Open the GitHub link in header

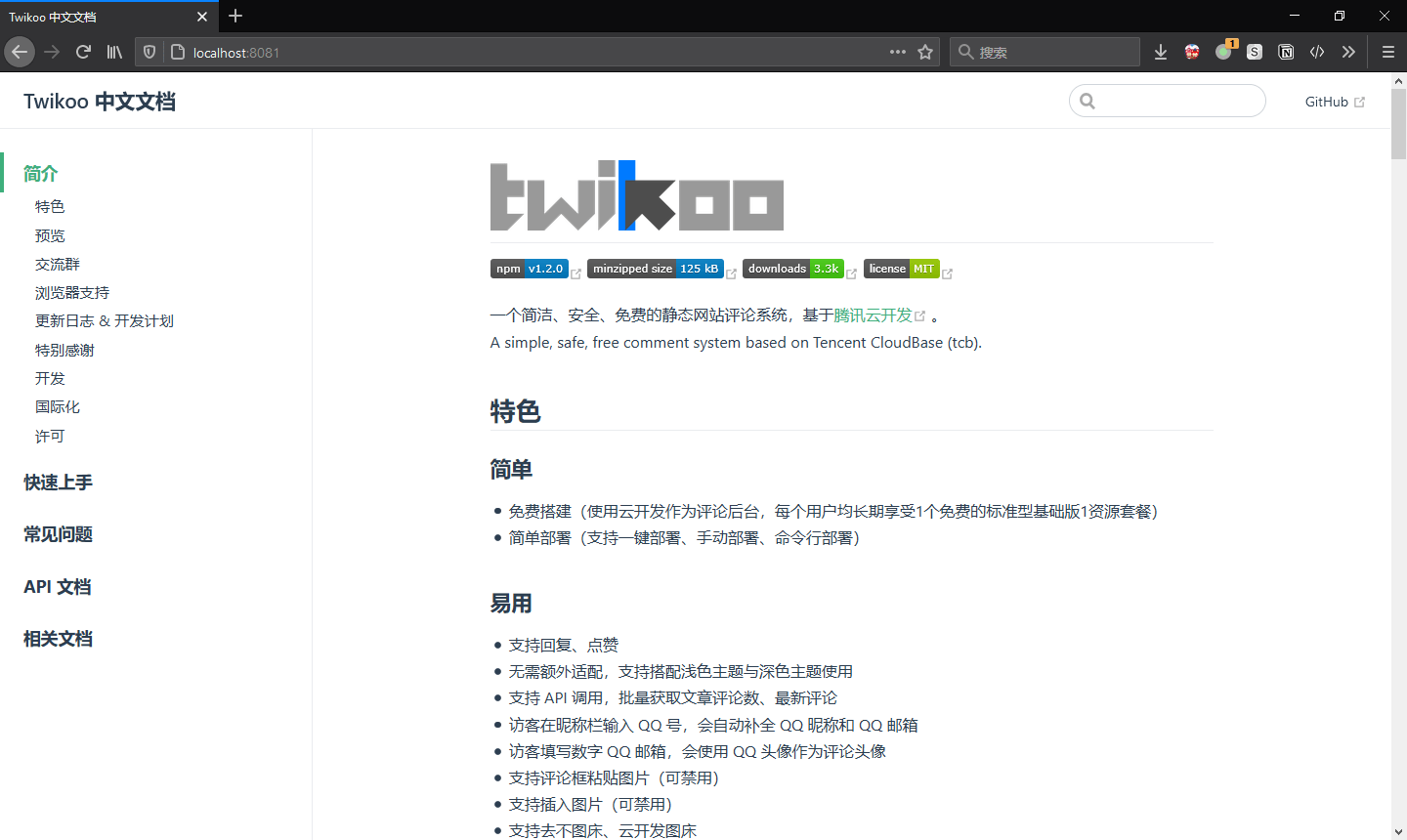[1335, 102]
